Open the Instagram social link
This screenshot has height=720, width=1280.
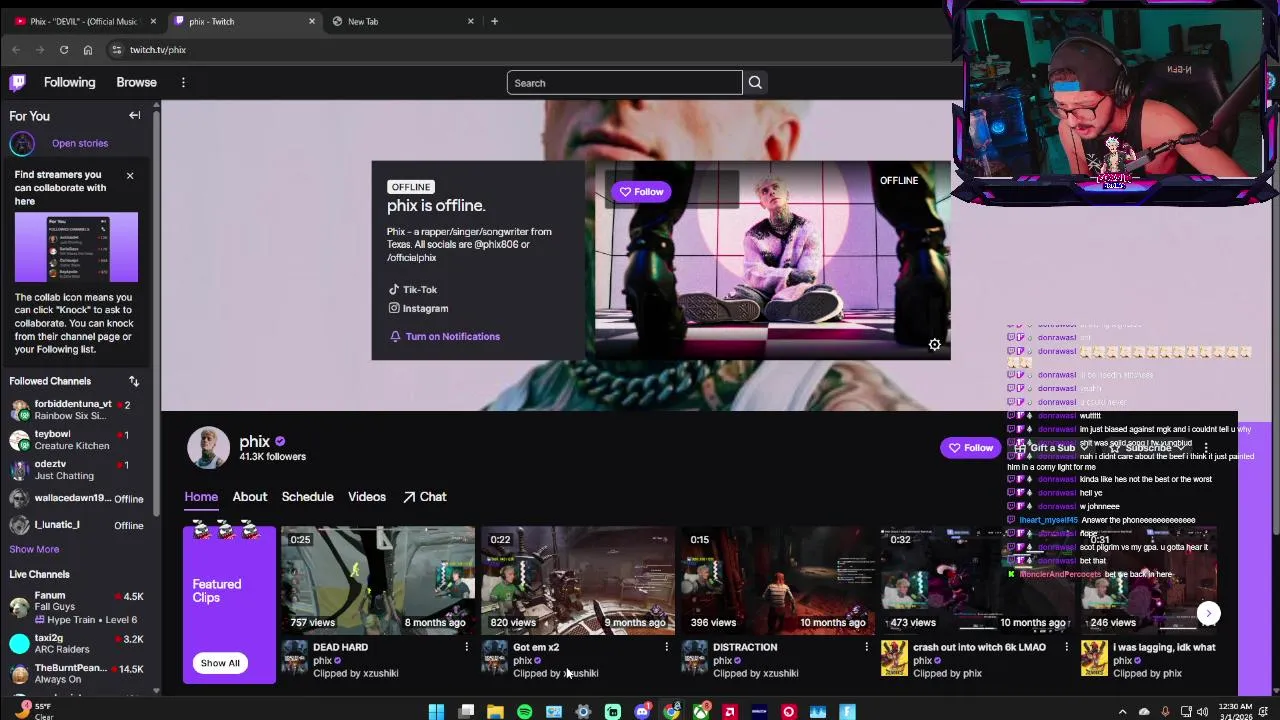[418, 308]
